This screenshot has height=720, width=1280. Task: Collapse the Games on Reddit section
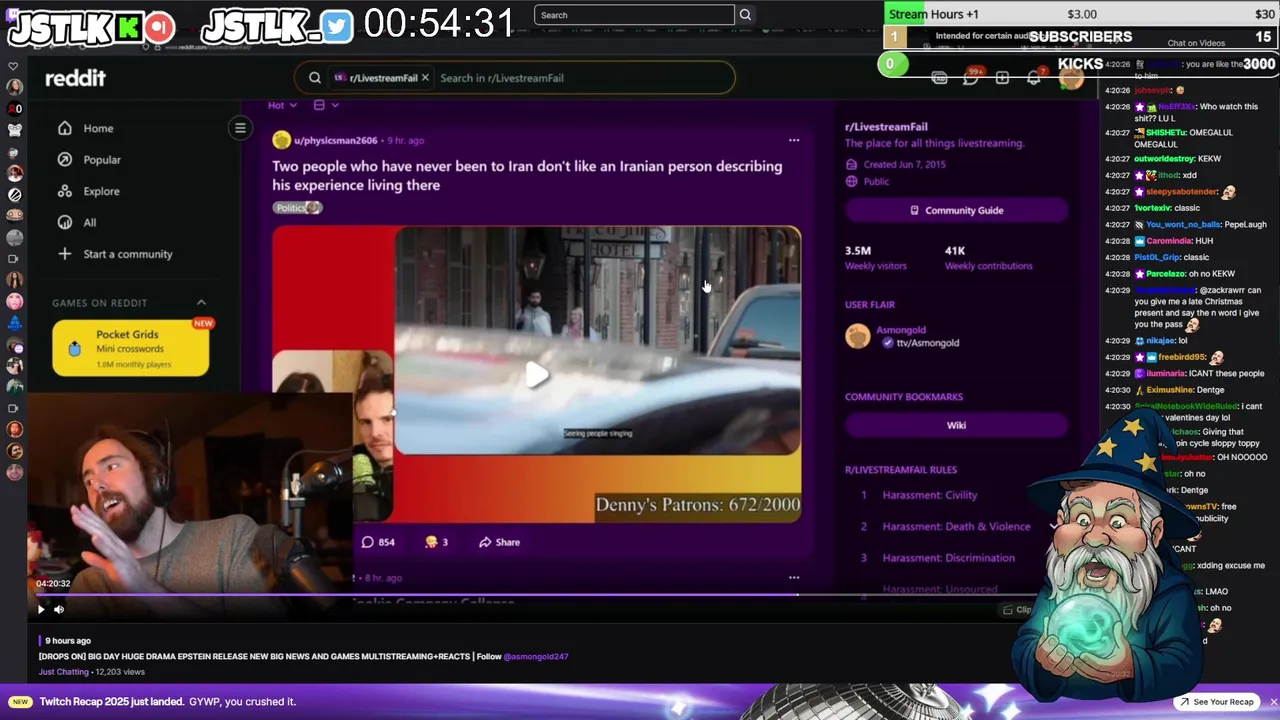201,303
